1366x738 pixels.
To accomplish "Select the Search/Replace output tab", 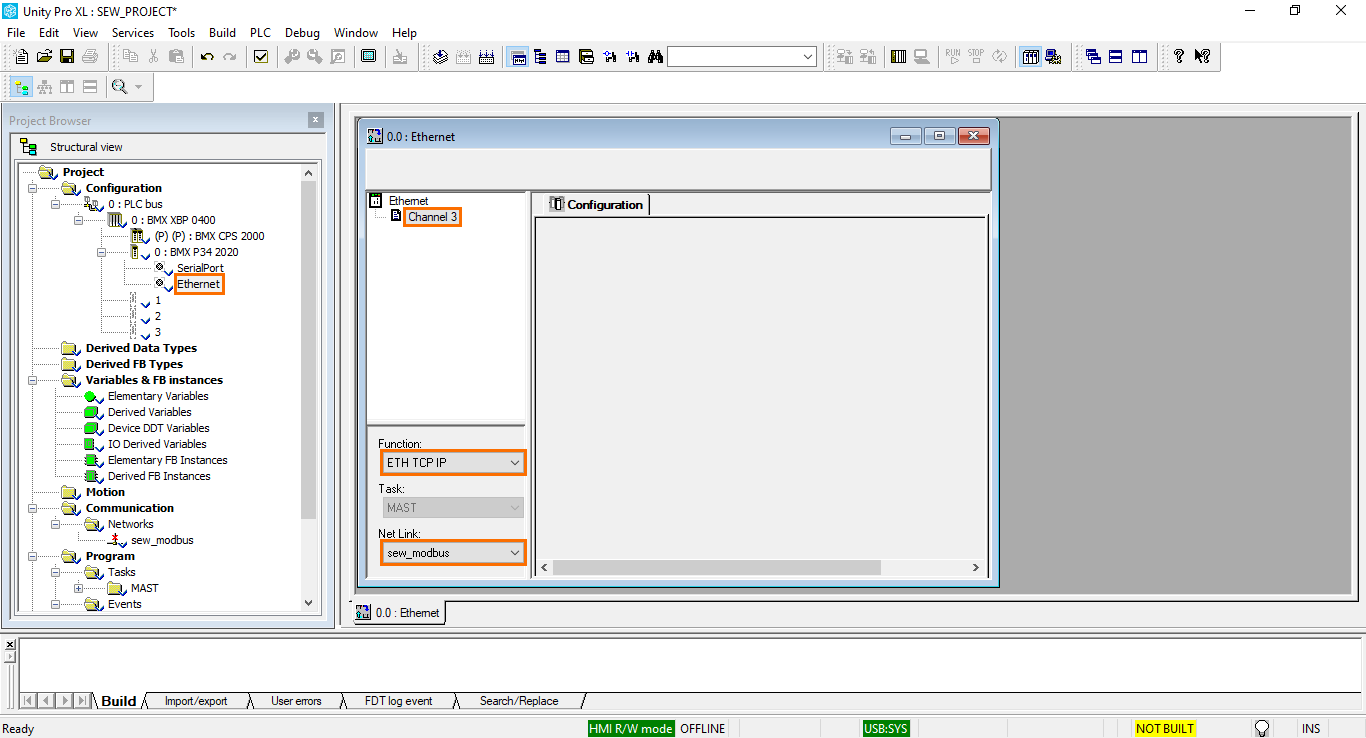I will click(519, 701).
